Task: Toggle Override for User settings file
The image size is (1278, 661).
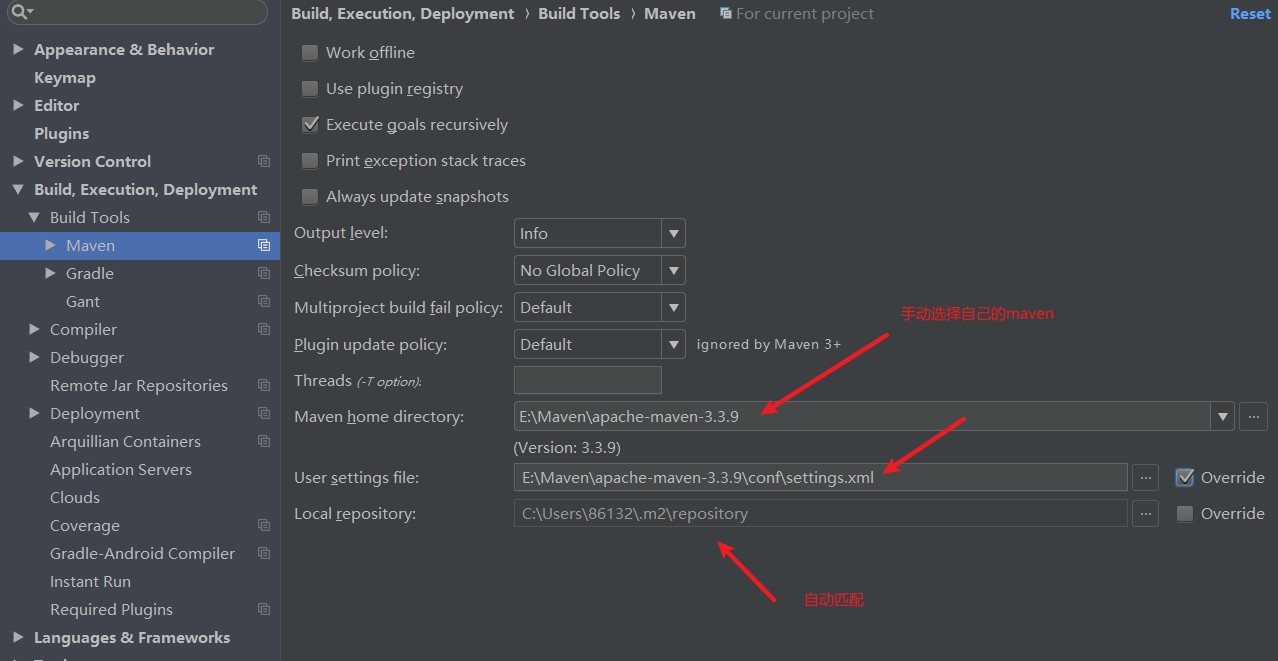Action: coord(1185,477)
